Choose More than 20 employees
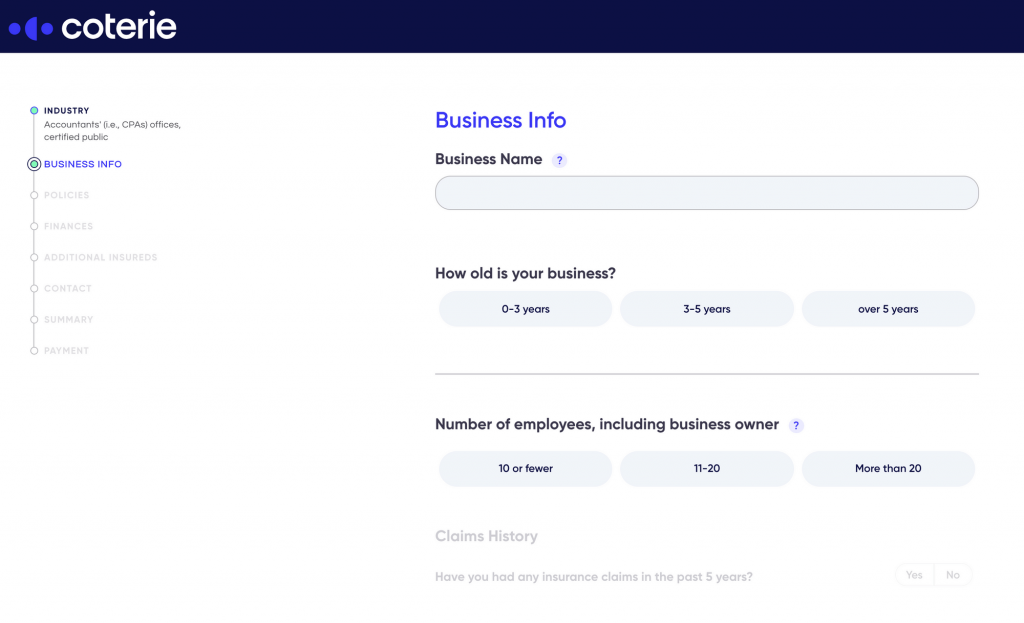Image resolution: width=1024 pixels, height=623 pixels. (888, 468)
